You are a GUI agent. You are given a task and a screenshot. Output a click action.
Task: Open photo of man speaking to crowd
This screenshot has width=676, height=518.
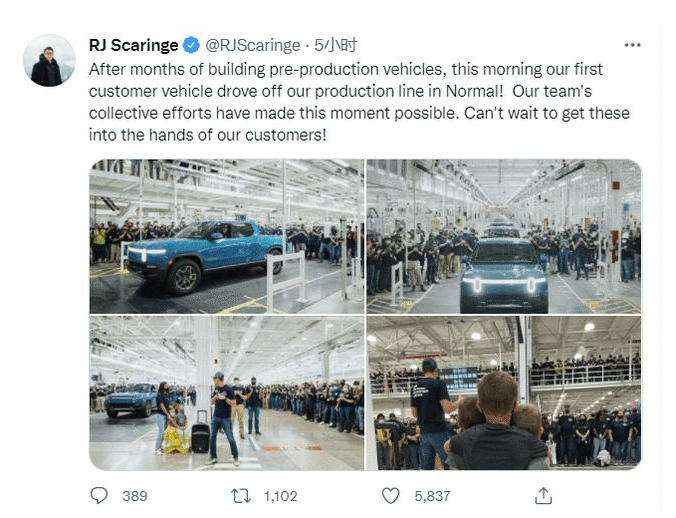[x=226, y=393]
